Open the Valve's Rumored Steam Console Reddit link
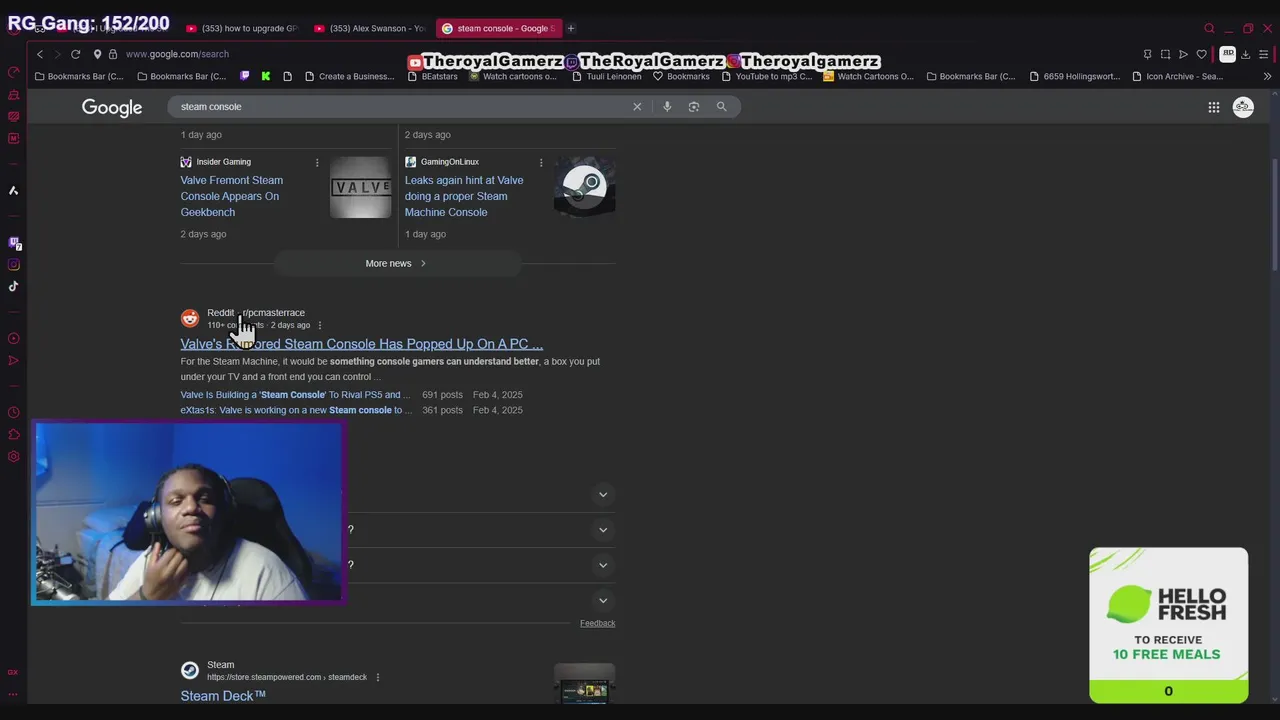1280x720 pixels. (x=362, y=344)
